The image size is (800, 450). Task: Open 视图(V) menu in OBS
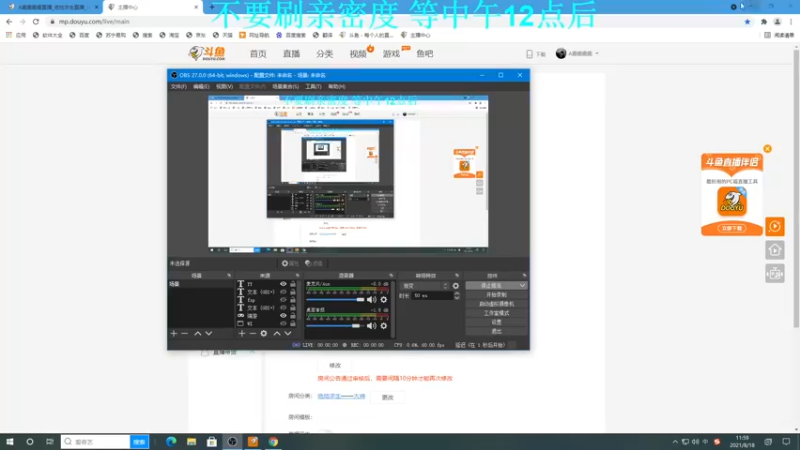pyautogui.click(x=224, y=87)
